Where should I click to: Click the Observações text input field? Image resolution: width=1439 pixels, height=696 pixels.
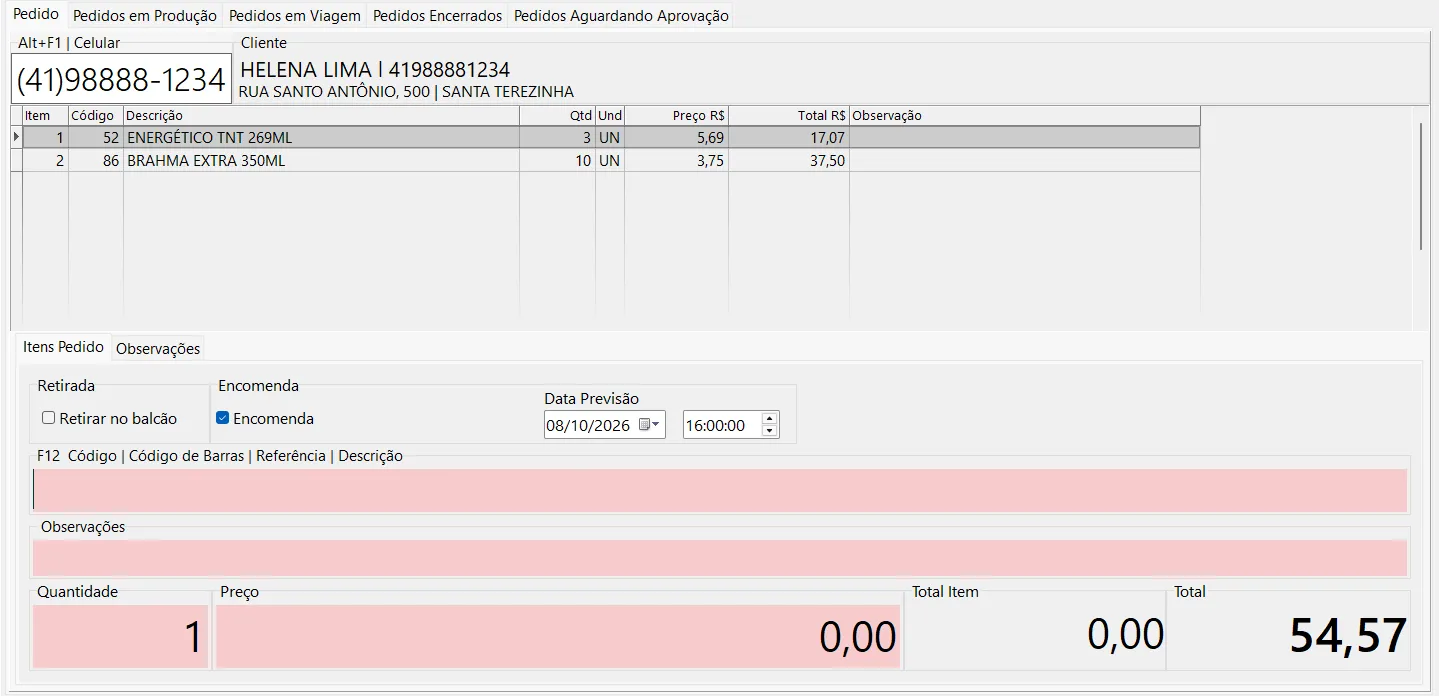click(x=720, y=558)
